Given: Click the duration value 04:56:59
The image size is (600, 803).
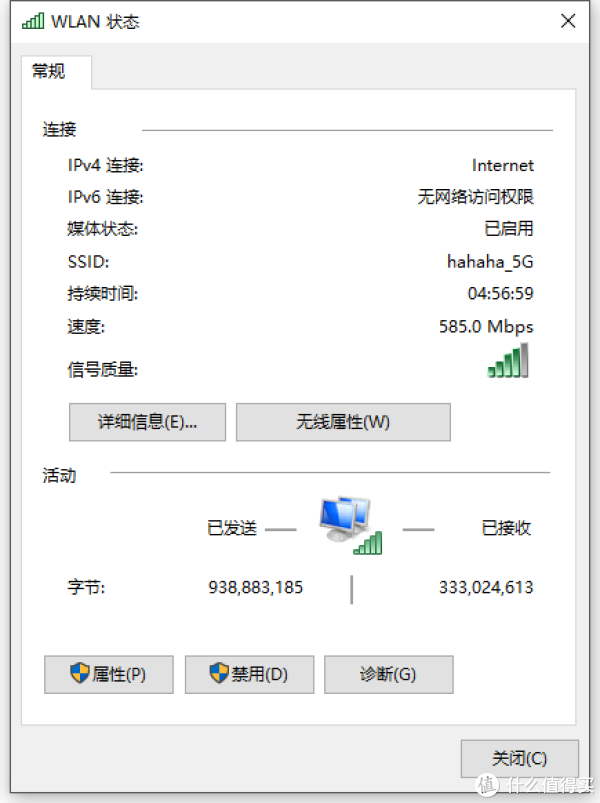Looking at the screenshot, I should (x=500, y=293).
